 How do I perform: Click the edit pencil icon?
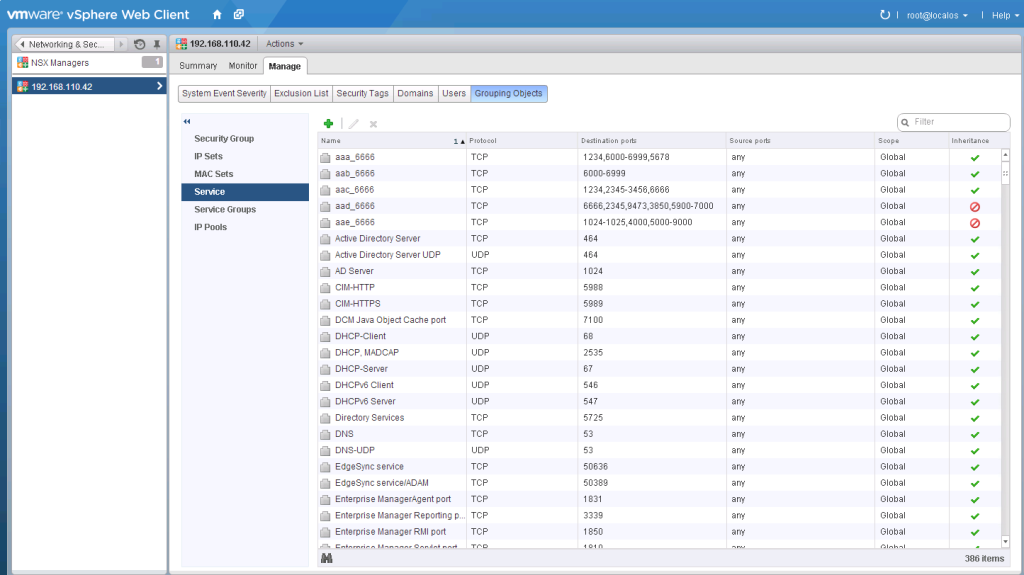353,123
